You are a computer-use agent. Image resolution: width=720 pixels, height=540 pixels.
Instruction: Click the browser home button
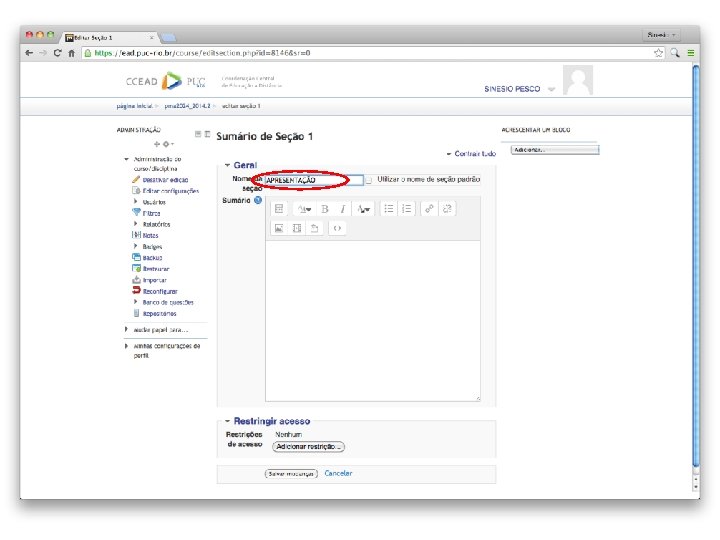(72, 53)
